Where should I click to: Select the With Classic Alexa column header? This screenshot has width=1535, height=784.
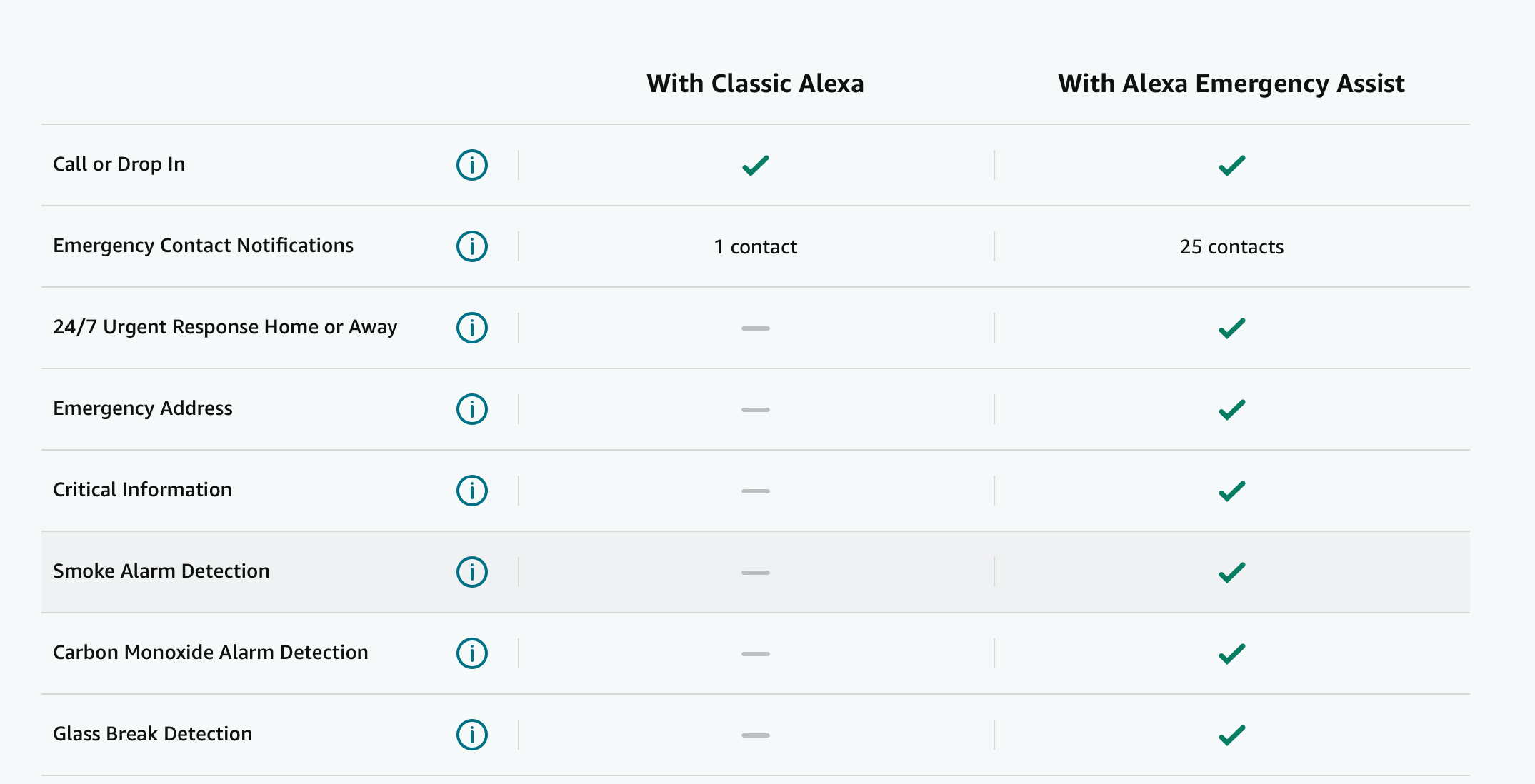(x=755, y=84)
